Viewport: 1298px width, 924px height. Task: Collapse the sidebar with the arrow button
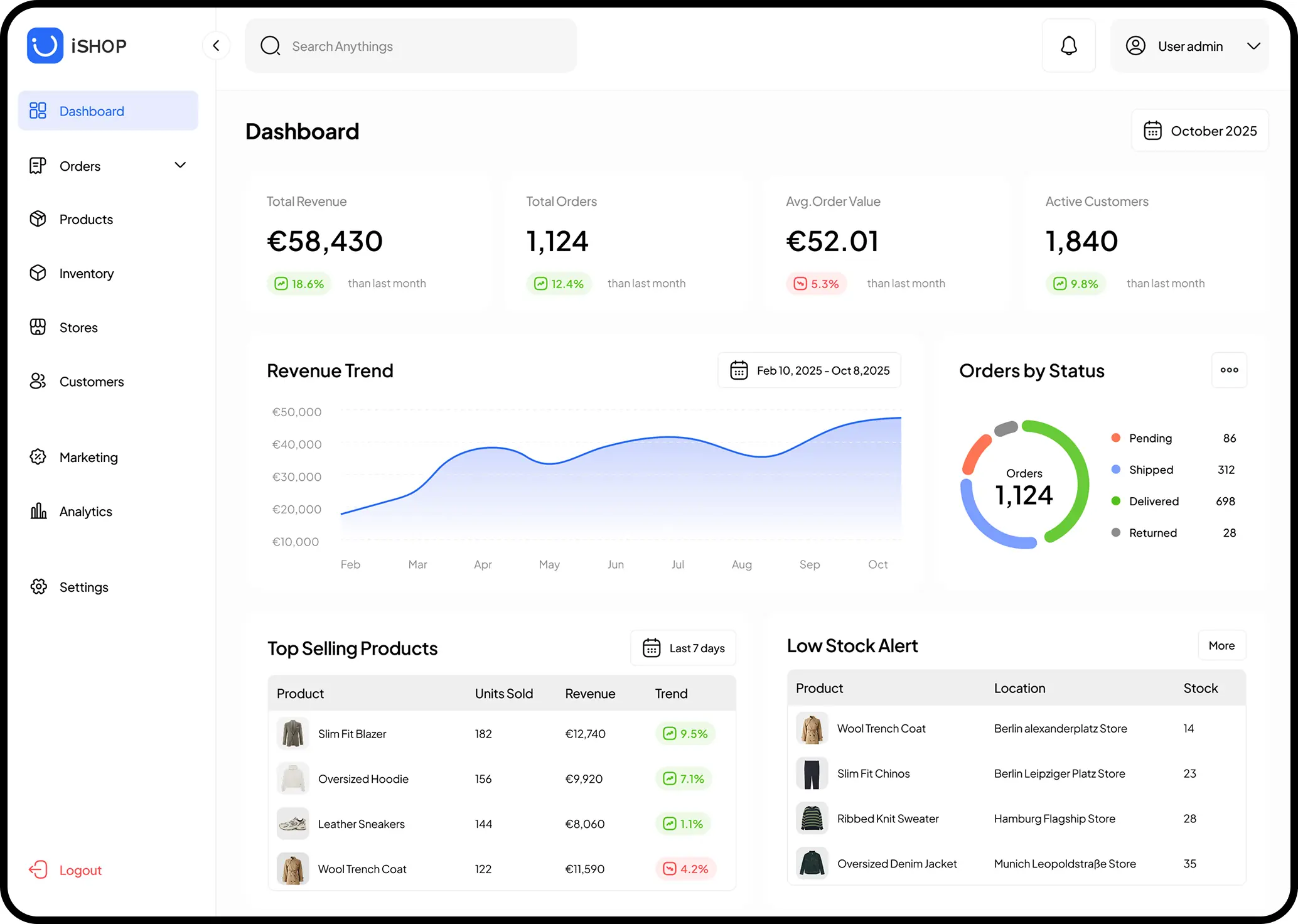(x=216, y=46)
